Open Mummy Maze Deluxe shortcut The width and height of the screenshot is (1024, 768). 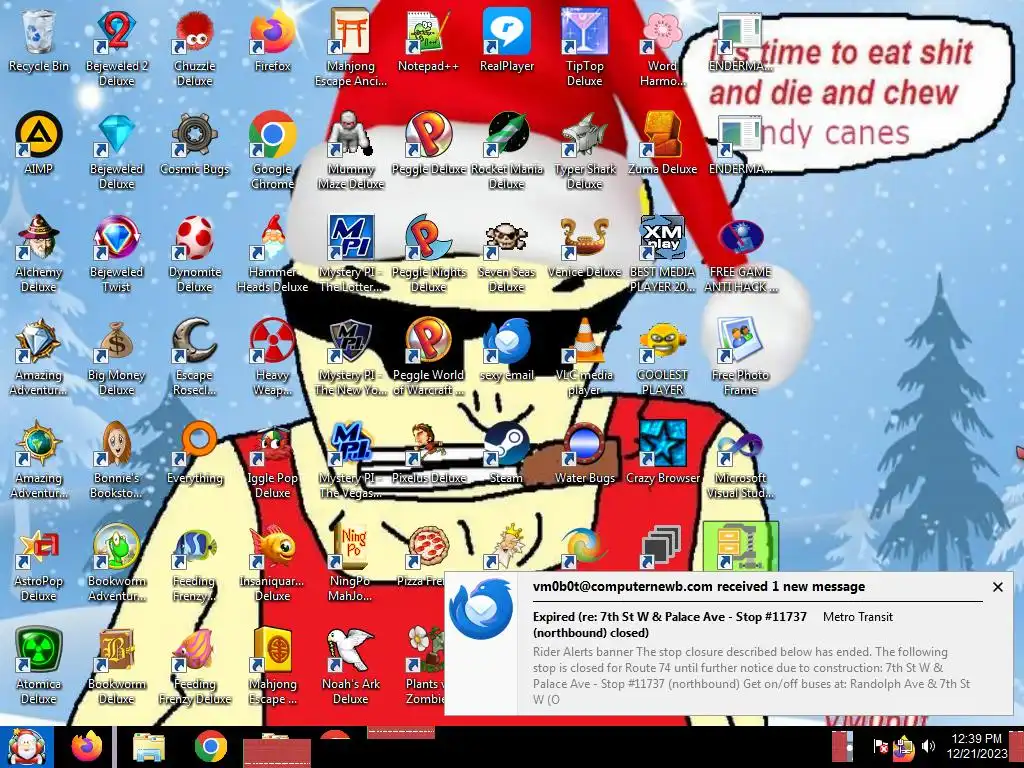click(351, 150)
